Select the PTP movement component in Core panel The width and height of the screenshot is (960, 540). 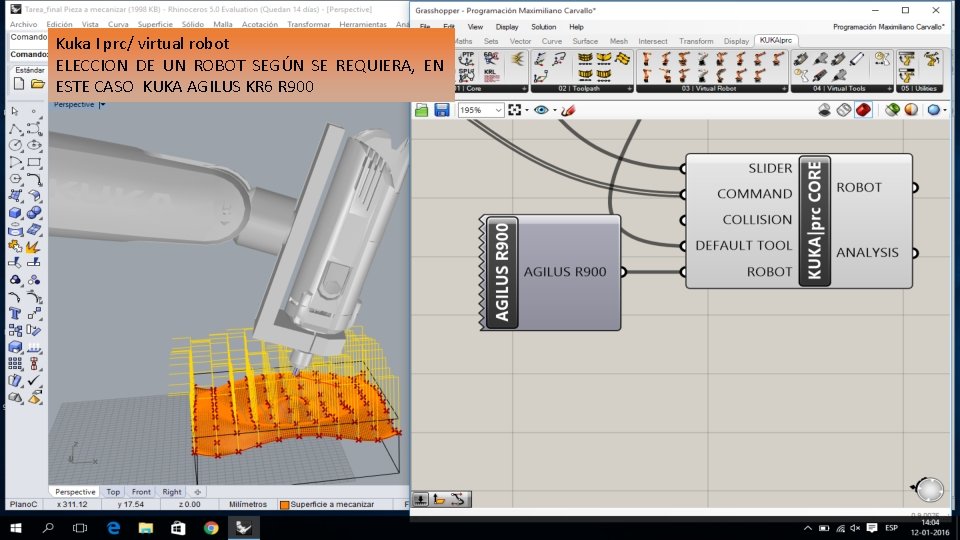[467, 59]
